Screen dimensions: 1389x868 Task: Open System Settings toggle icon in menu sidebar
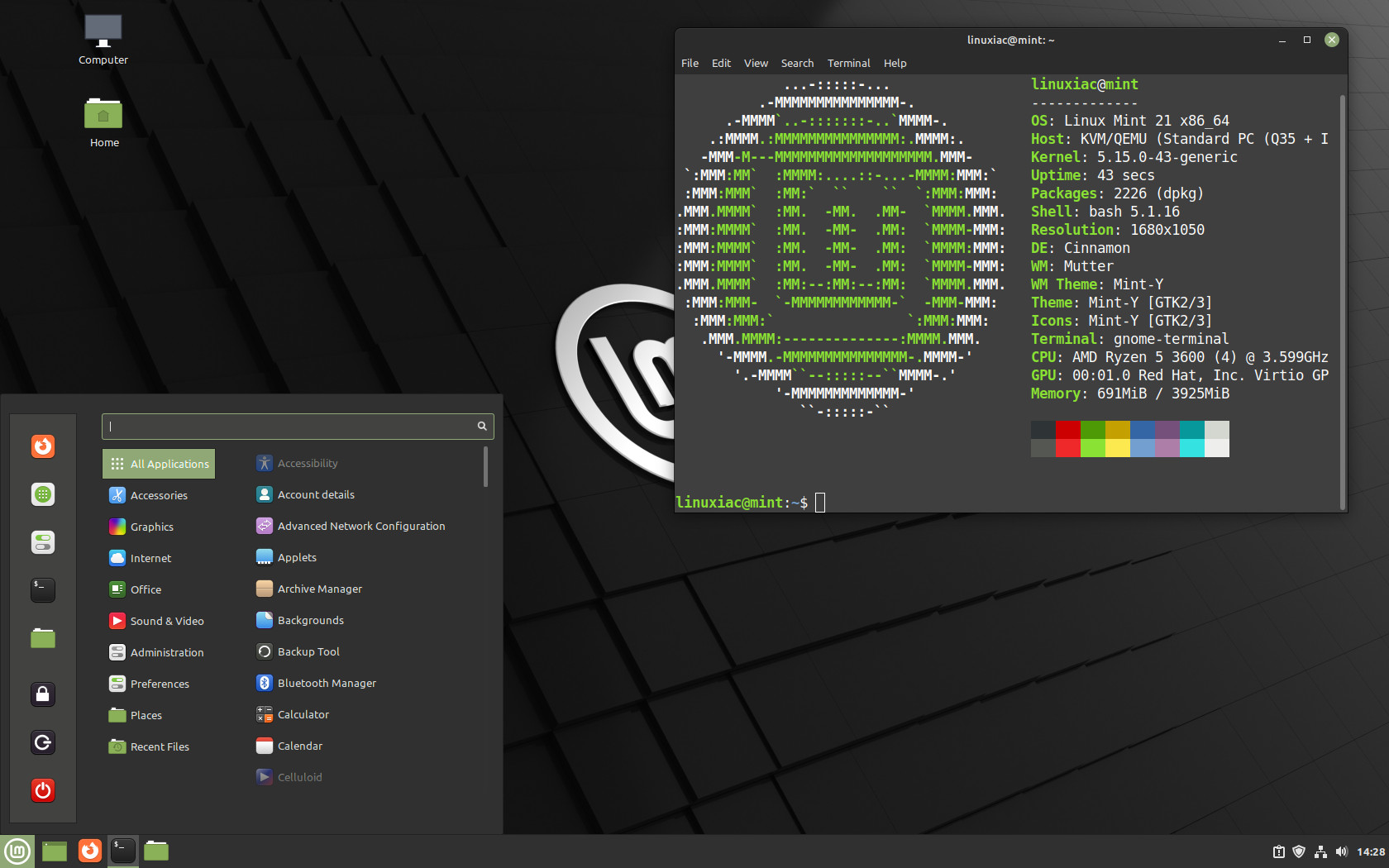tap(43, 542)
